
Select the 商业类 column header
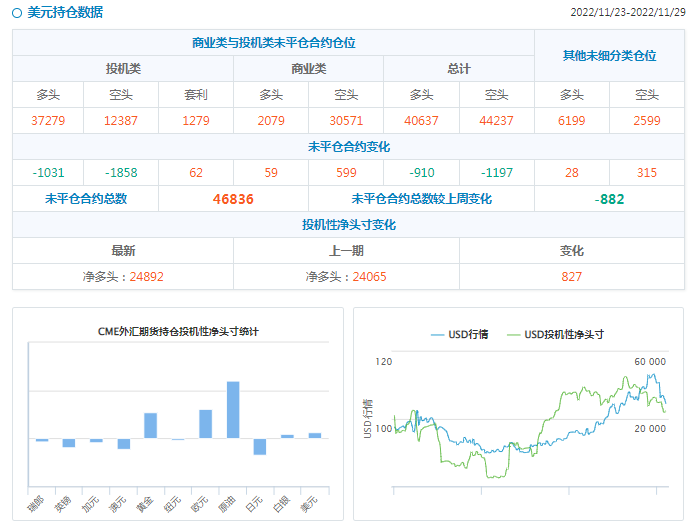308,69
